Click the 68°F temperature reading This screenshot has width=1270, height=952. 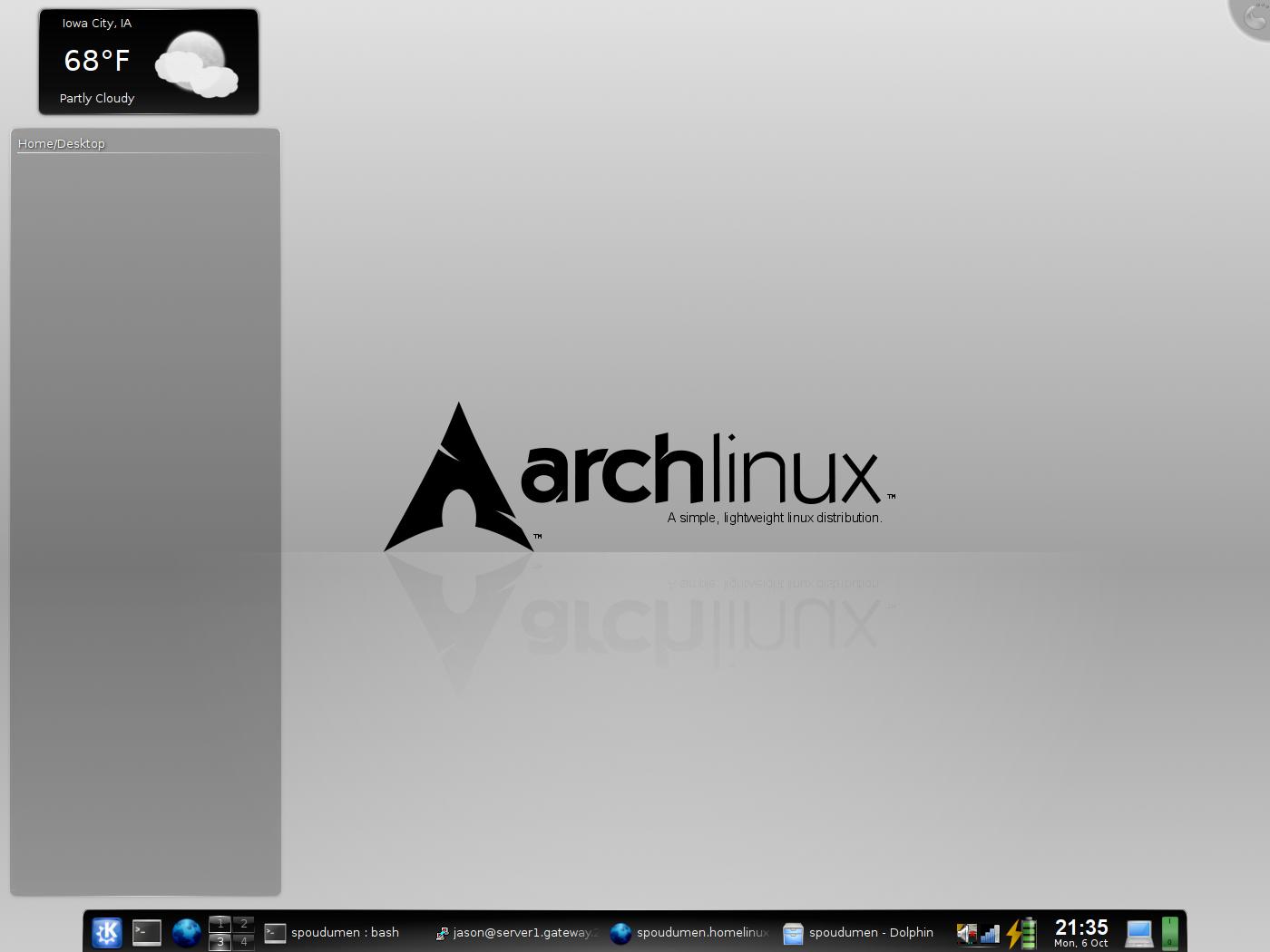pyautogui.click(x=96, y=60)
